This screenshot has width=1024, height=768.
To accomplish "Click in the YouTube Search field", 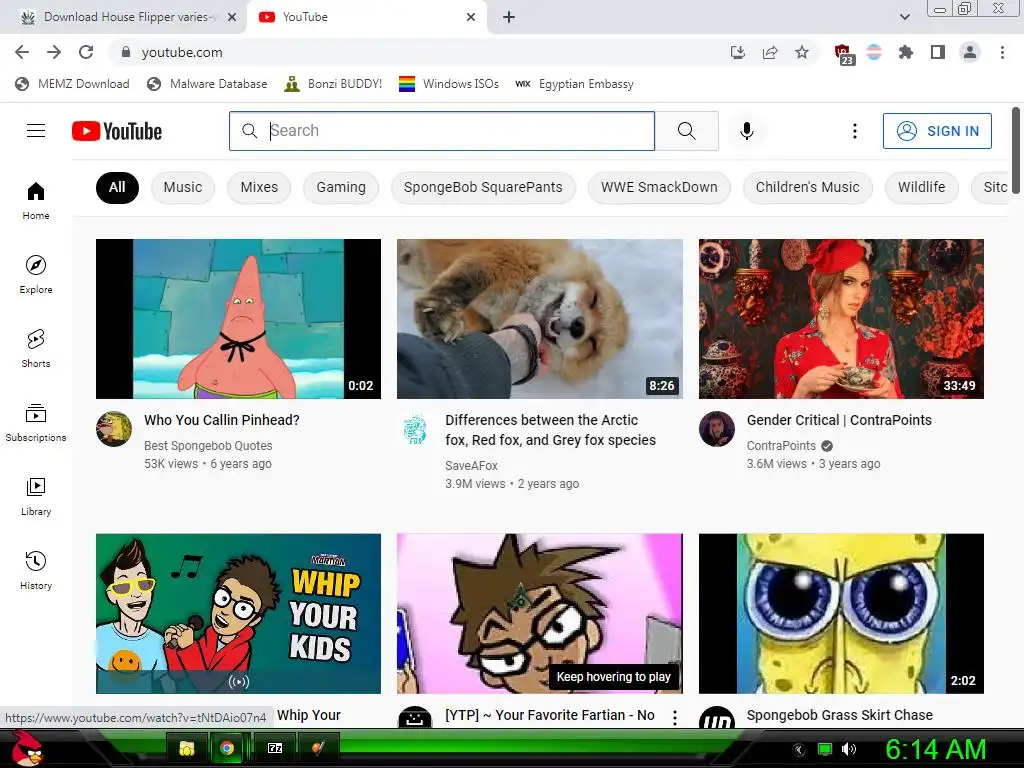I will 442,131.
